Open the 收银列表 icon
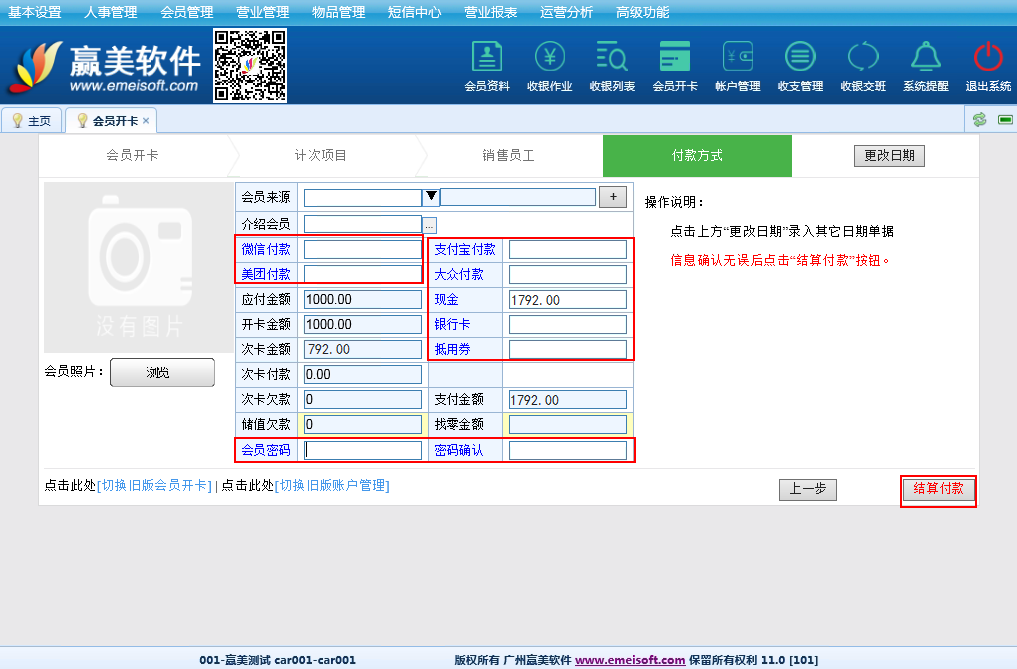Image resolution: width=1017 pixels, height=669 pixels. point(612,57)
